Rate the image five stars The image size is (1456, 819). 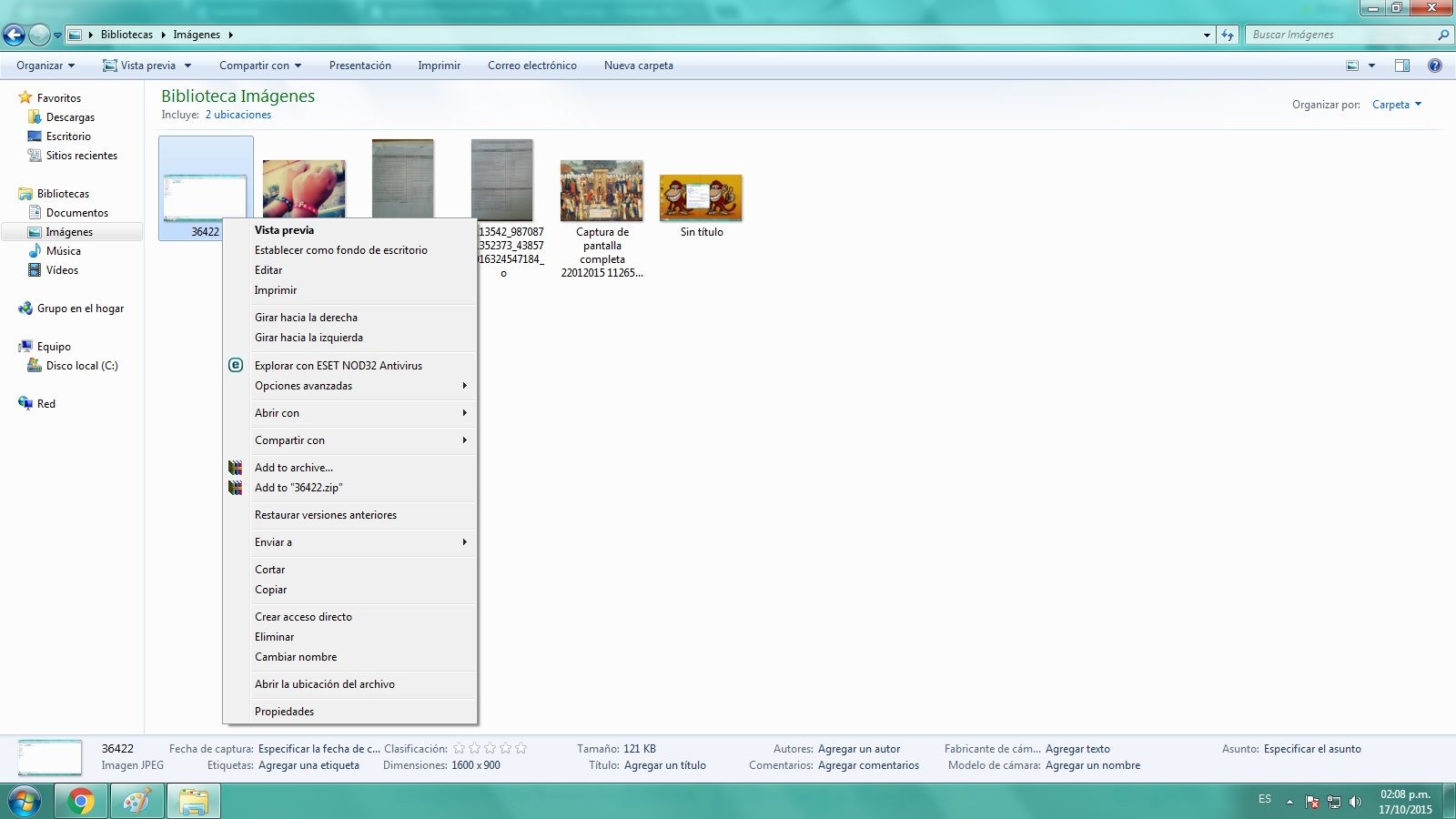521,748
